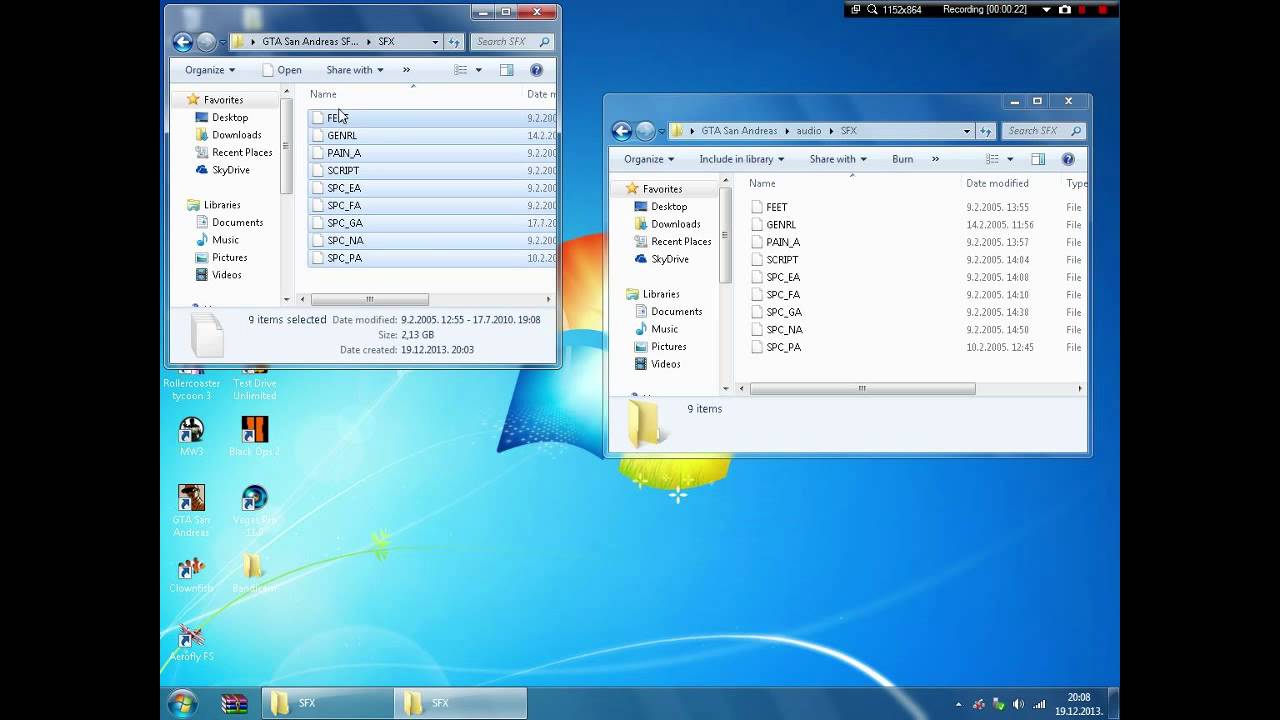Select GTA San Andreas desktop shortcut
This screenshot has width=1280, height=720.
[x=191, y=510]
